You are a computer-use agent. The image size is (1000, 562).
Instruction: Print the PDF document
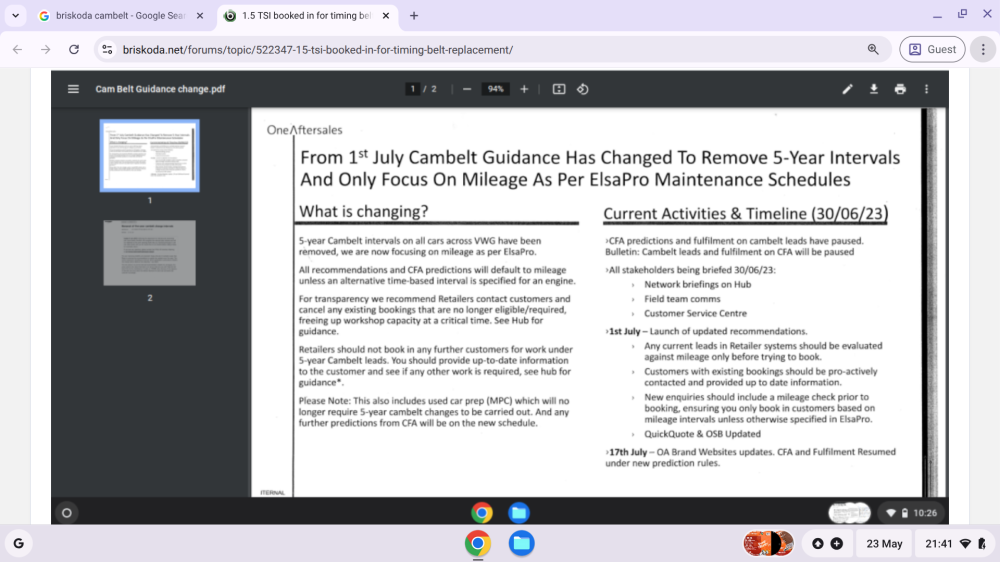pyautogui.click(x=900, y=89)
